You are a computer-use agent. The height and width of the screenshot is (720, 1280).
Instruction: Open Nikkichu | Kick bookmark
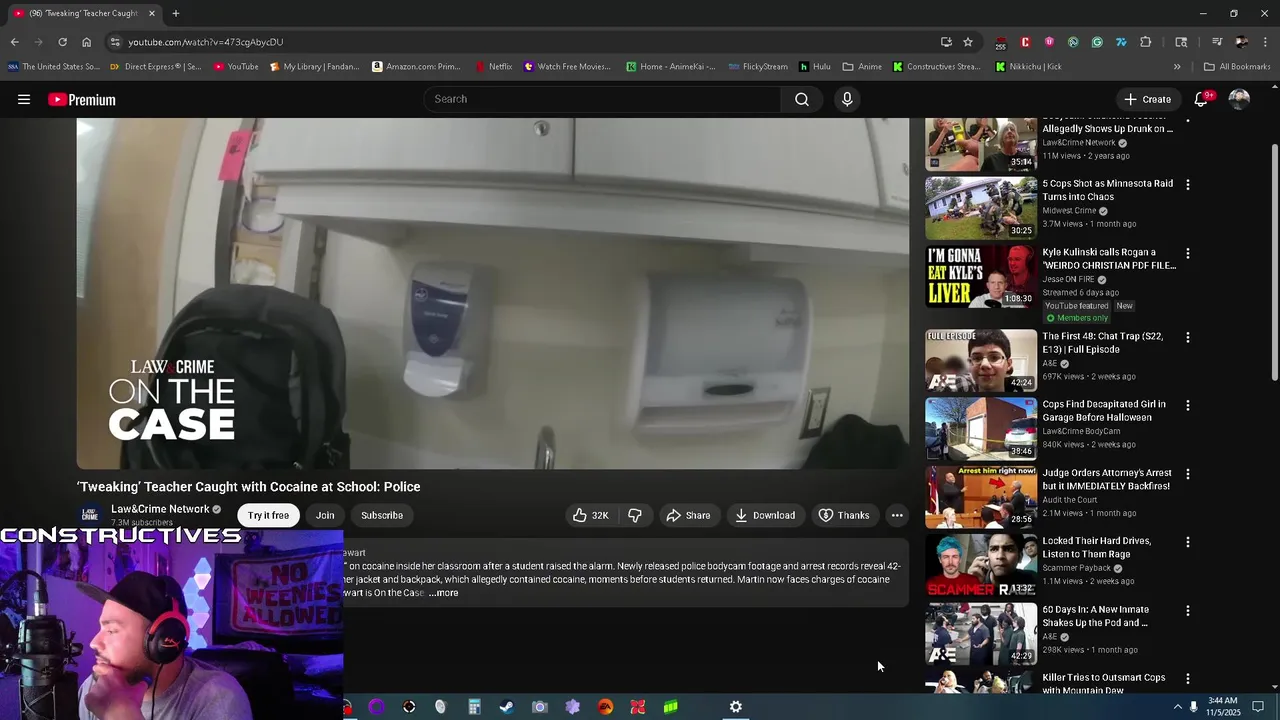[x=1028, y=67]
